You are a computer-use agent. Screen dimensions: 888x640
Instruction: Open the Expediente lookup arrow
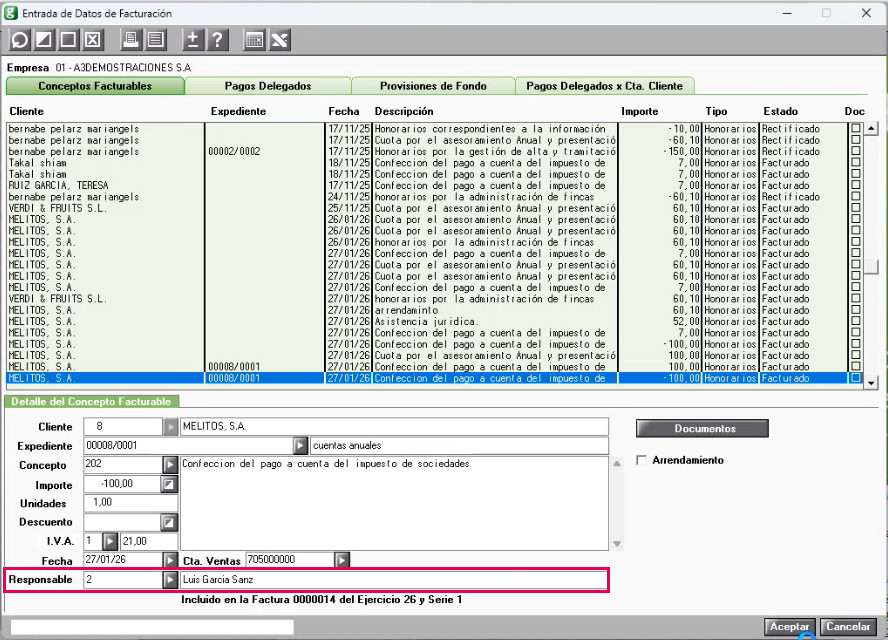point(300,446)
